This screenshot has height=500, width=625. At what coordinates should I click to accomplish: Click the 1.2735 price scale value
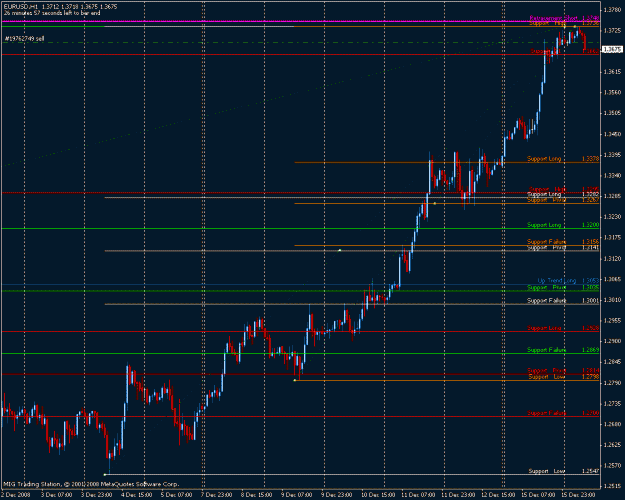click(612, 404)
